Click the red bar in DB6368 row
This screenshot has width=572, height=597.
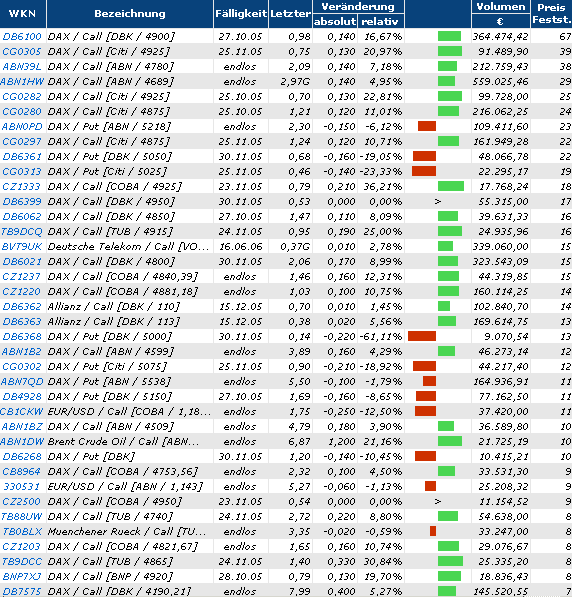point(422,336)
